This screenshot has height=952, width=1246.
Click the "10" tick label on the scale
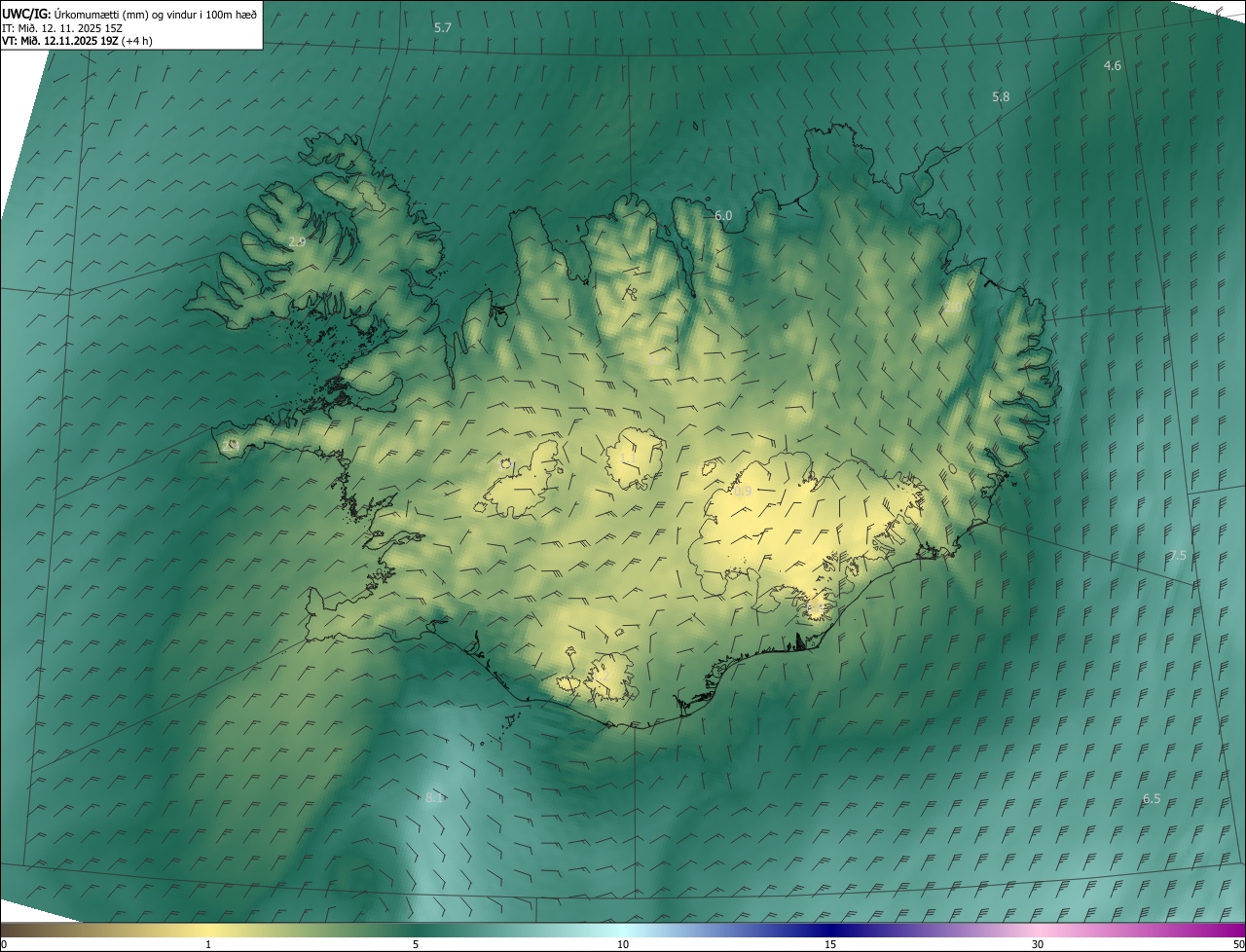tap(623, 944)
